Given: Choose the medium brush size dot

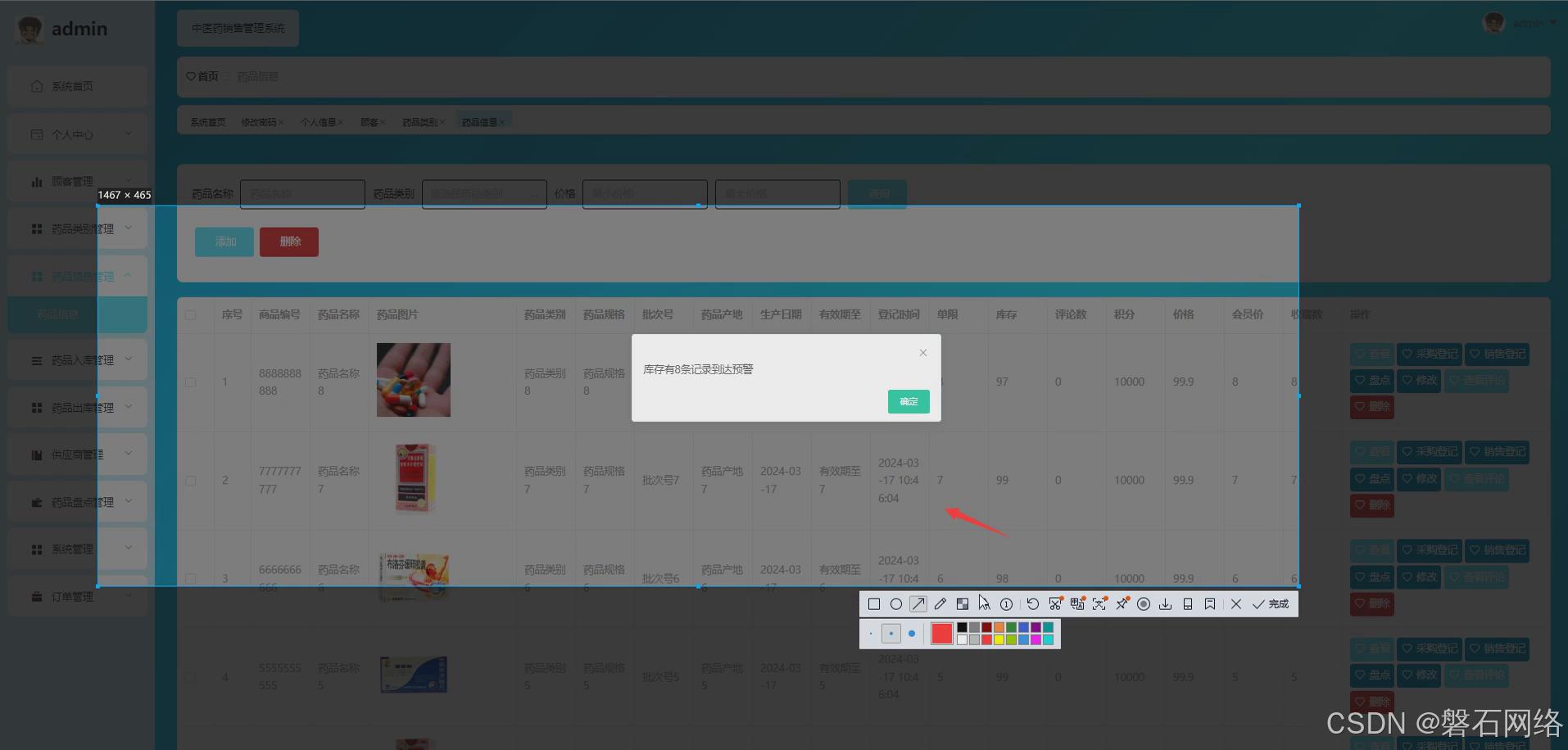Looking at the screenshot, I should pos(891,634).
